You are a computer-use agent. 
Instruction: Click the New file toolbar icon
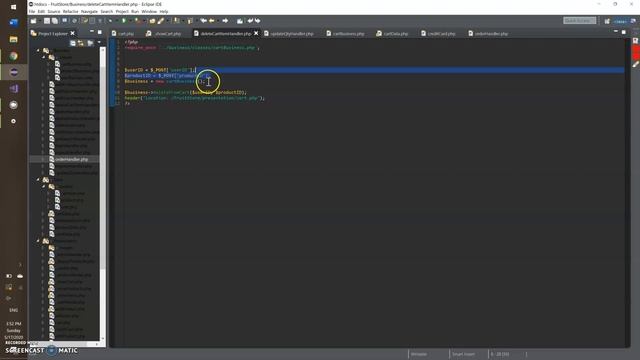(33, 21)
